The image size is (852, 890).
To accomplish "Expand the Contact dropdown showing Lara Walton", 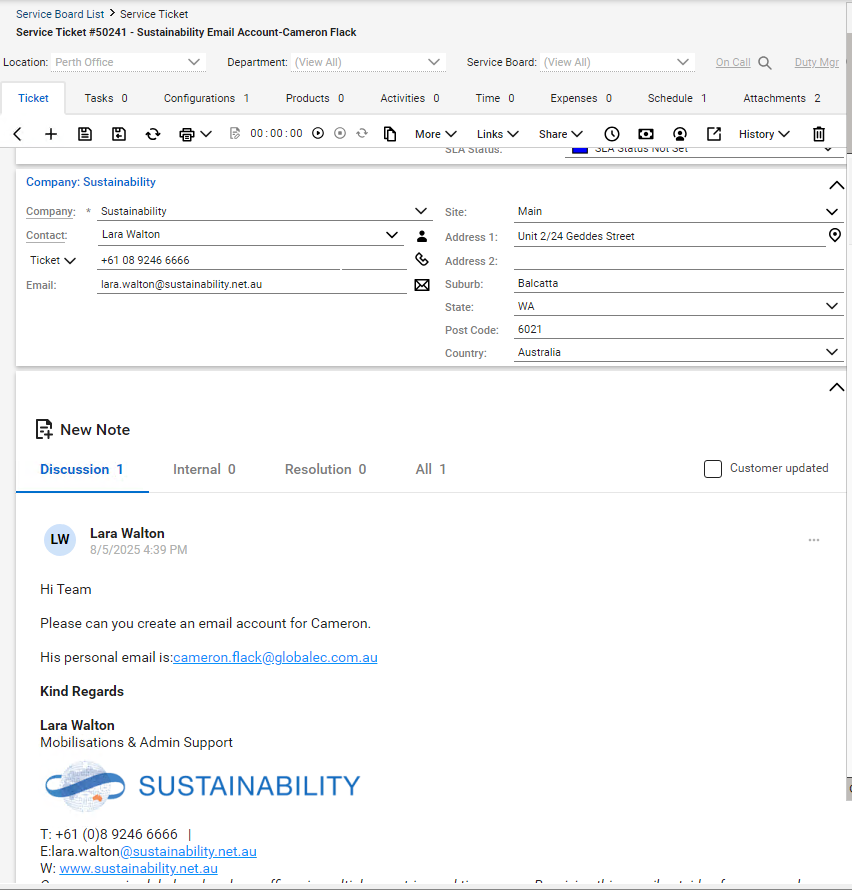I will (392, 235).
